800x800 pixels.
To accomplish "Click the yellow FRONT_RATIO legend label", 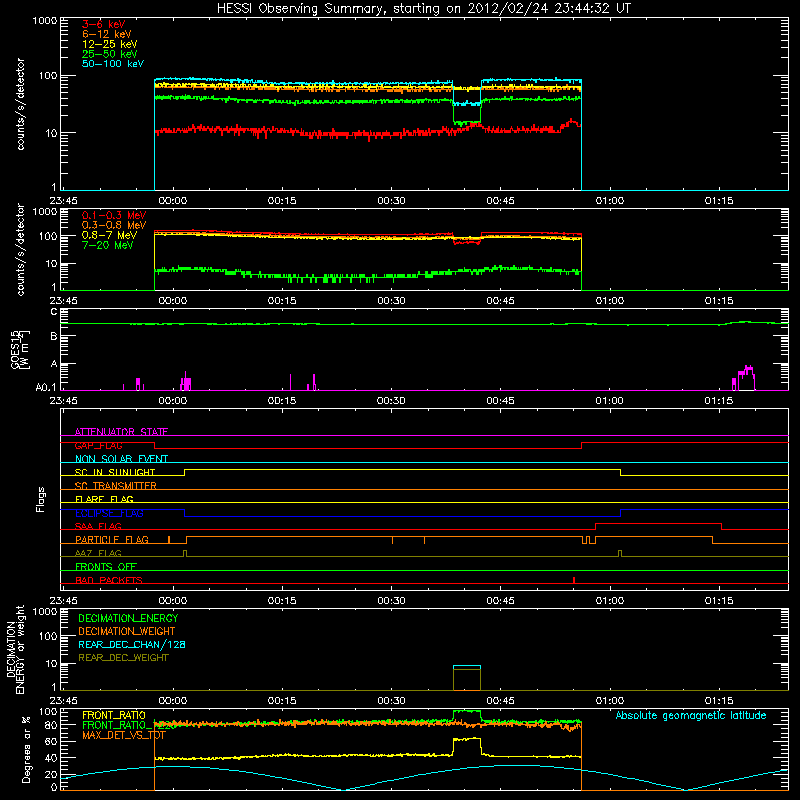I will tap(114, 715).
